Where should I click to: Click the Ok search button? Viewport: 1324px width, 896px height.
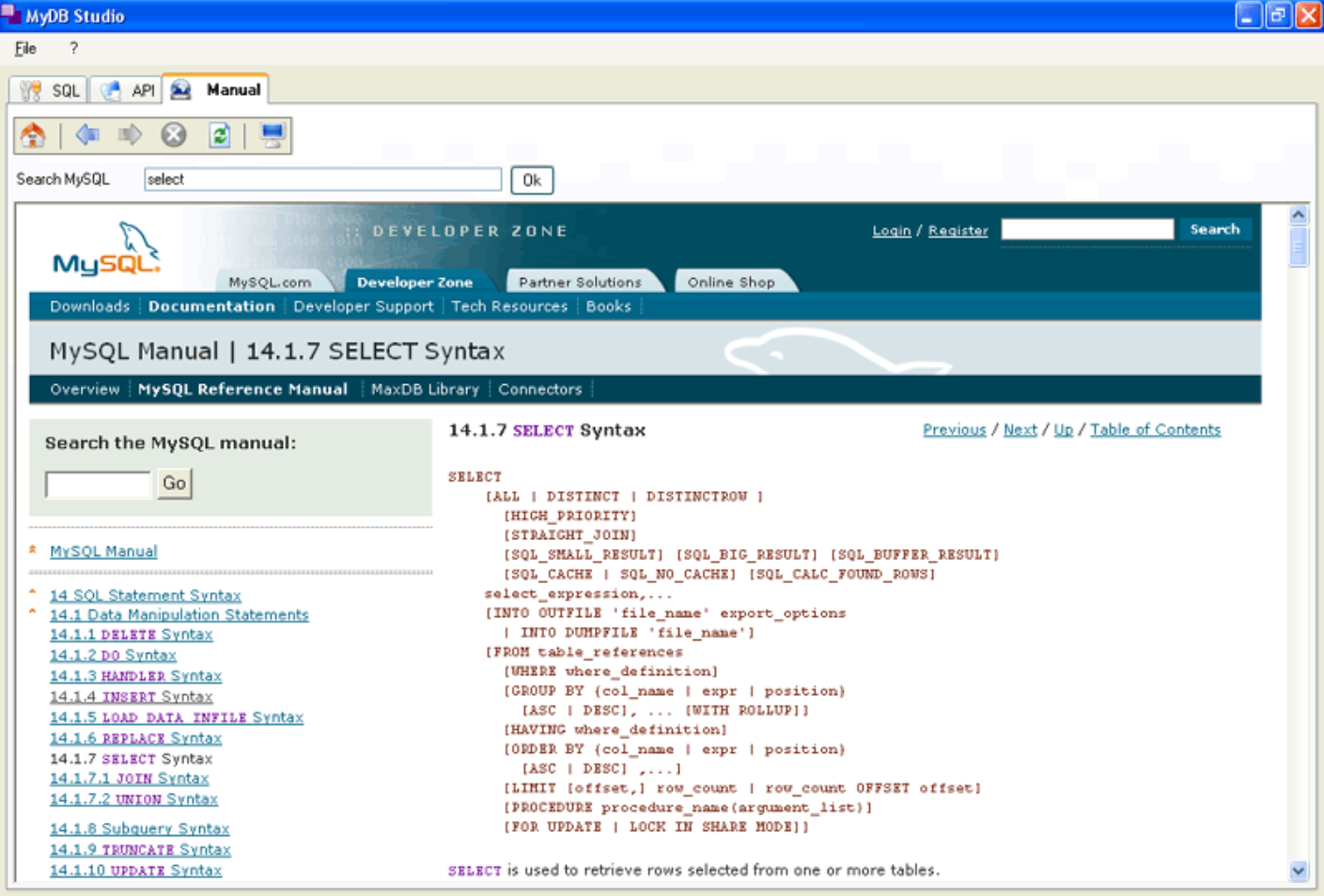point(532,180)
